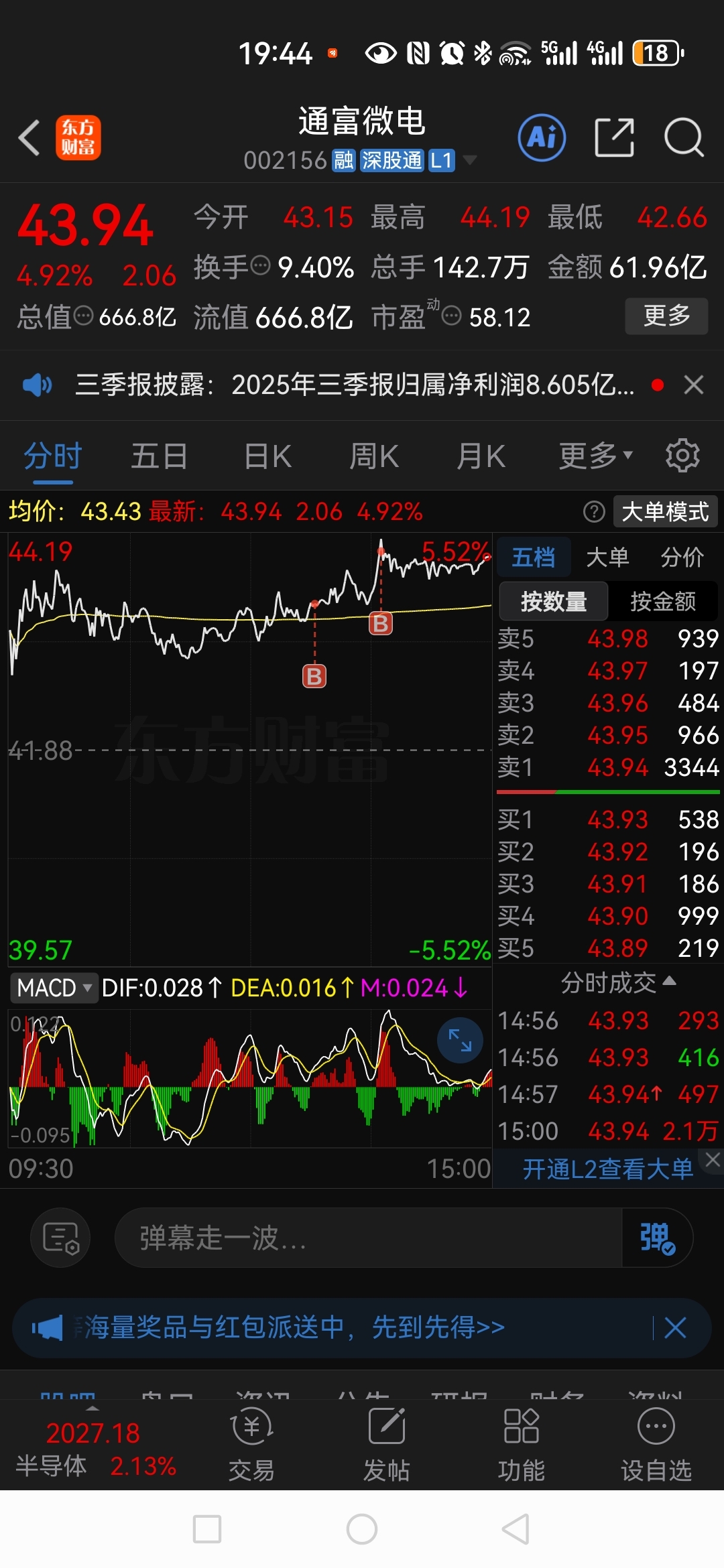Tap the 弹幕走一波 comment input
724x1568 pixels.
pos(369,1238)
